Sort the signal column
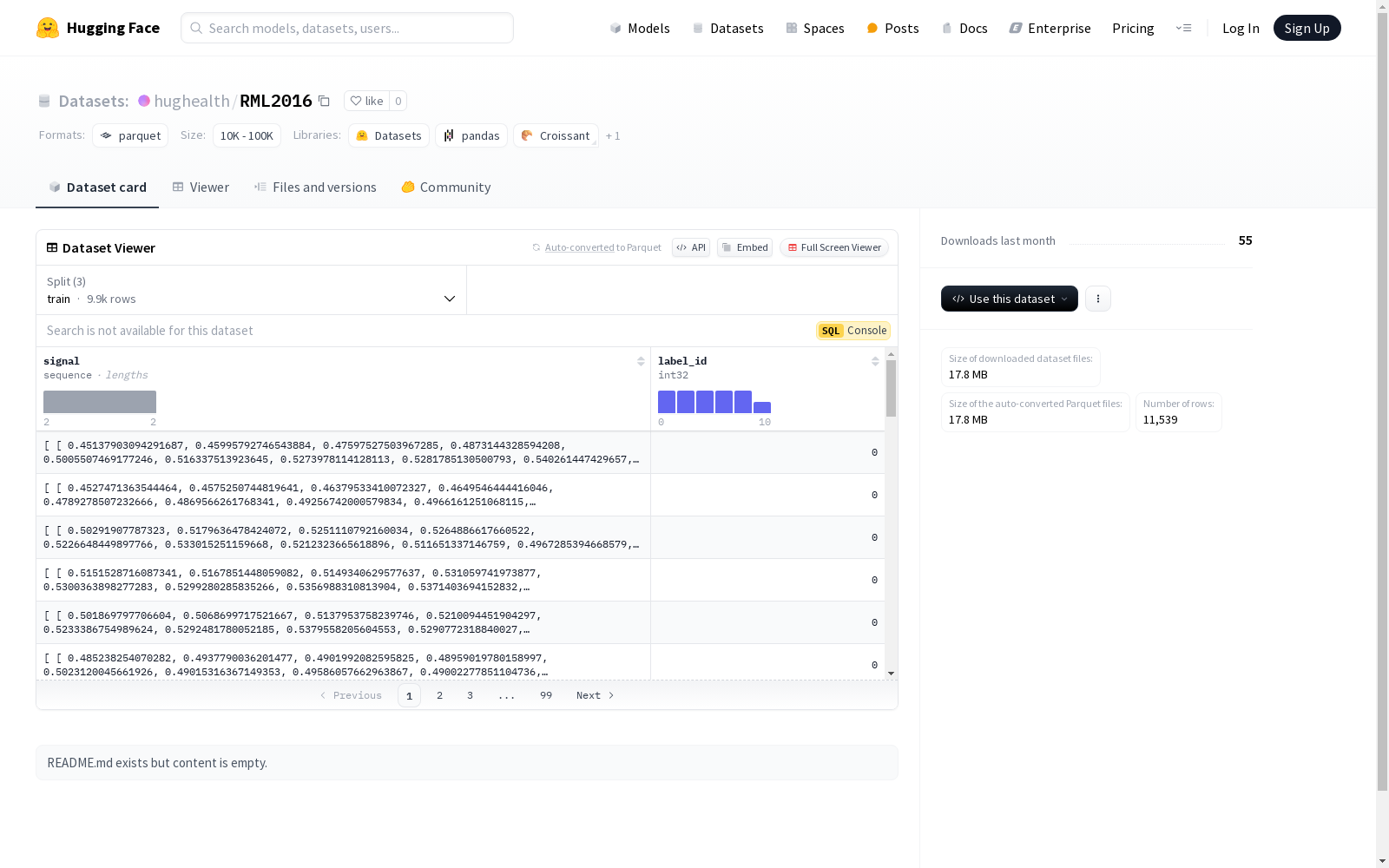Image resolution: width=1389 pixels, height=868 pixels. pos(641,361)
